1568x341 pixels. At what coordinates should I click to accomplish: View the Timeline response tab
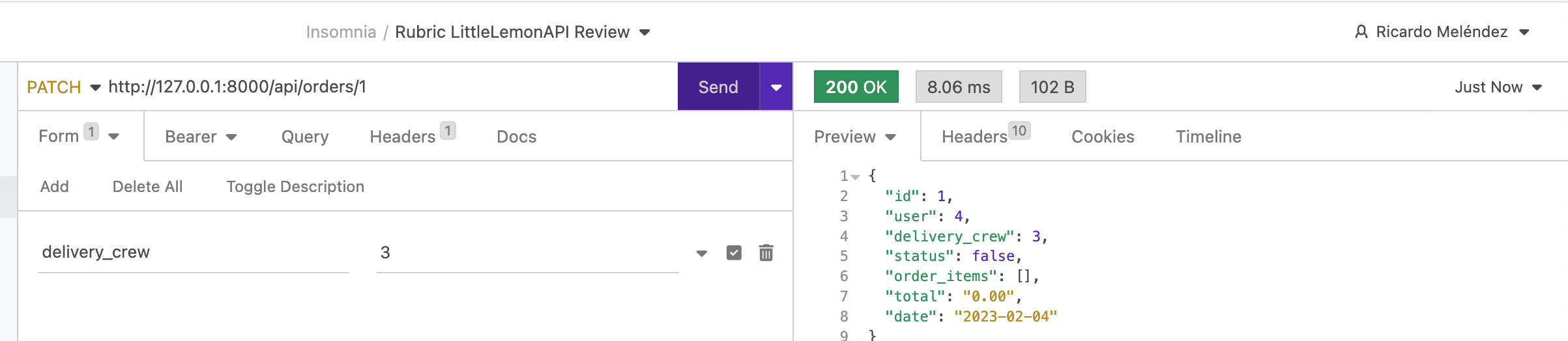[1208, 137]
